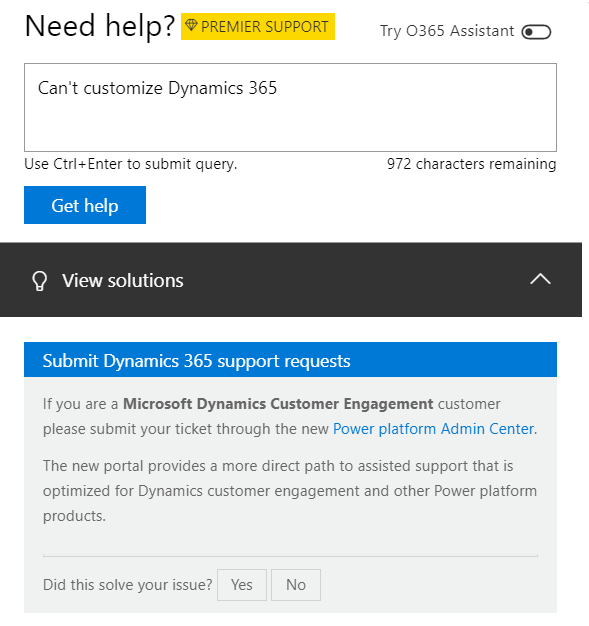589x626 pixels.
Task: Open the Power platform Admin Center link
Action: point(433,429)
